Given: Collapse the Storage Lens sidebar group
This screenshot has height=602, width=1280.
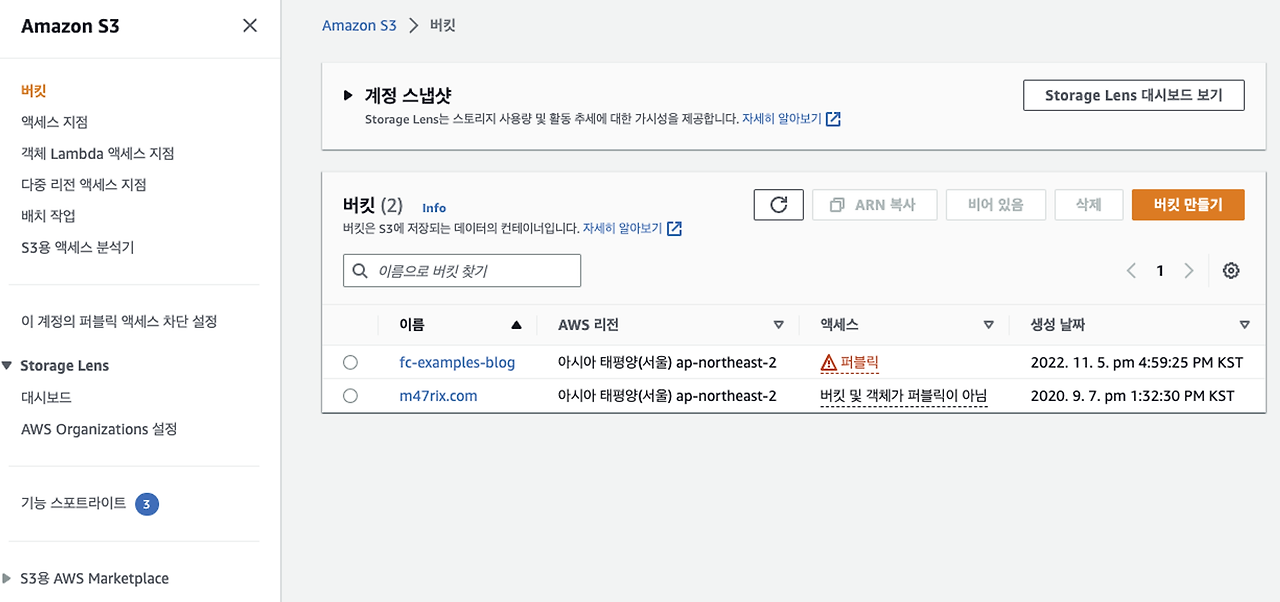Looking at the screenshot, I should pyautogui.click(x=8, y=366).
